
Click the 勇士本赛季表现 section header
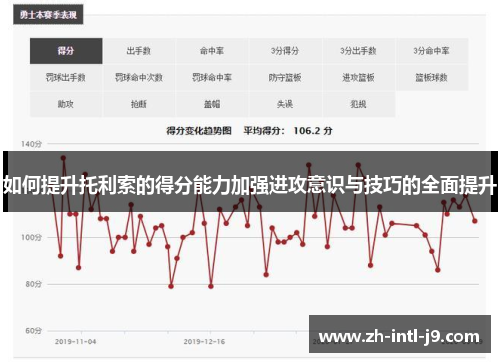tap(48, 15)
